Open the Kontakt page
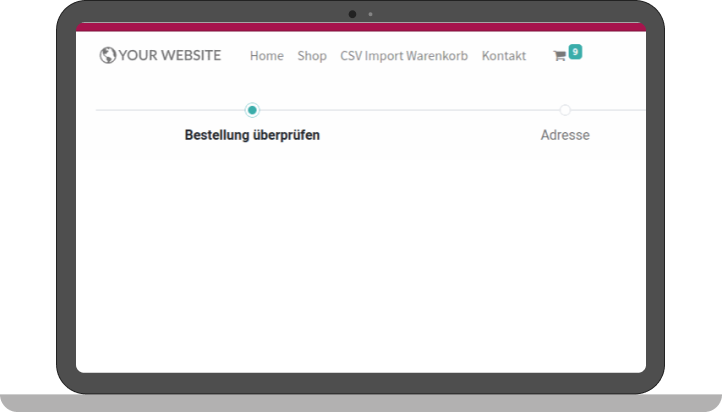The image size is (722, 412). (504, 56)
